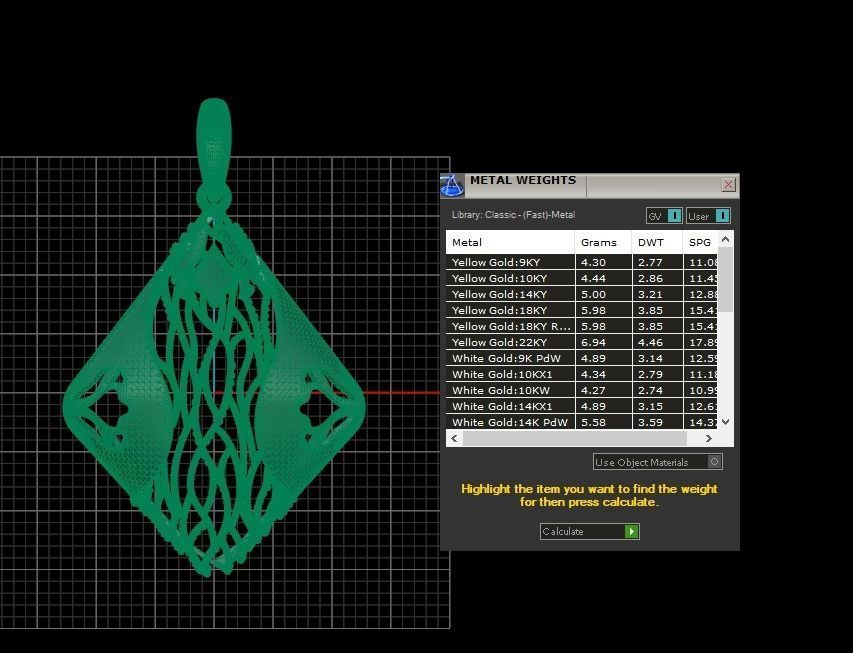Select the green pendant model in viewport
Viewport: 853px width, 653px height.
(x=214, y=337)
